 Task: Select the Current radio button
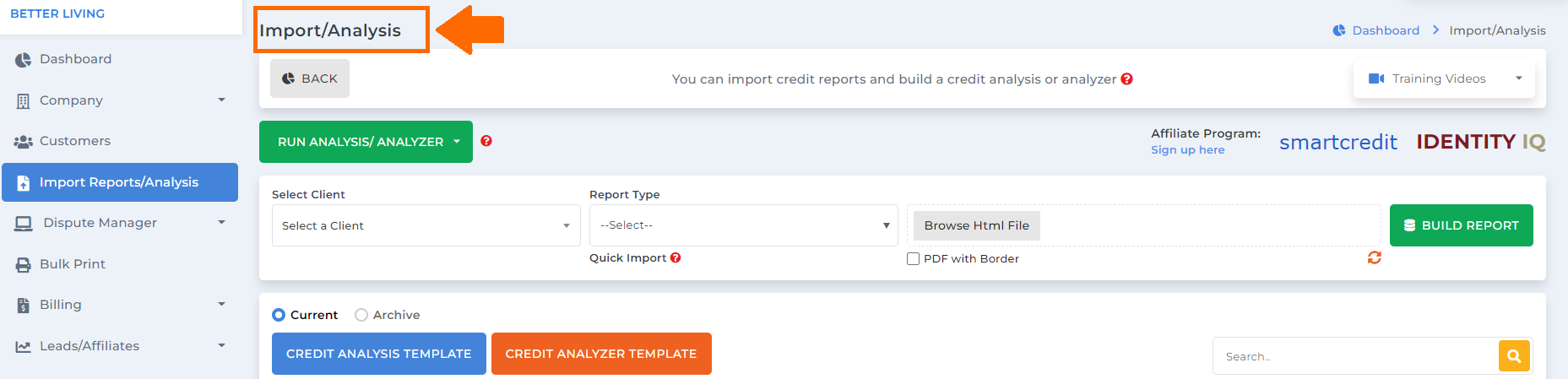coord(279,315)
